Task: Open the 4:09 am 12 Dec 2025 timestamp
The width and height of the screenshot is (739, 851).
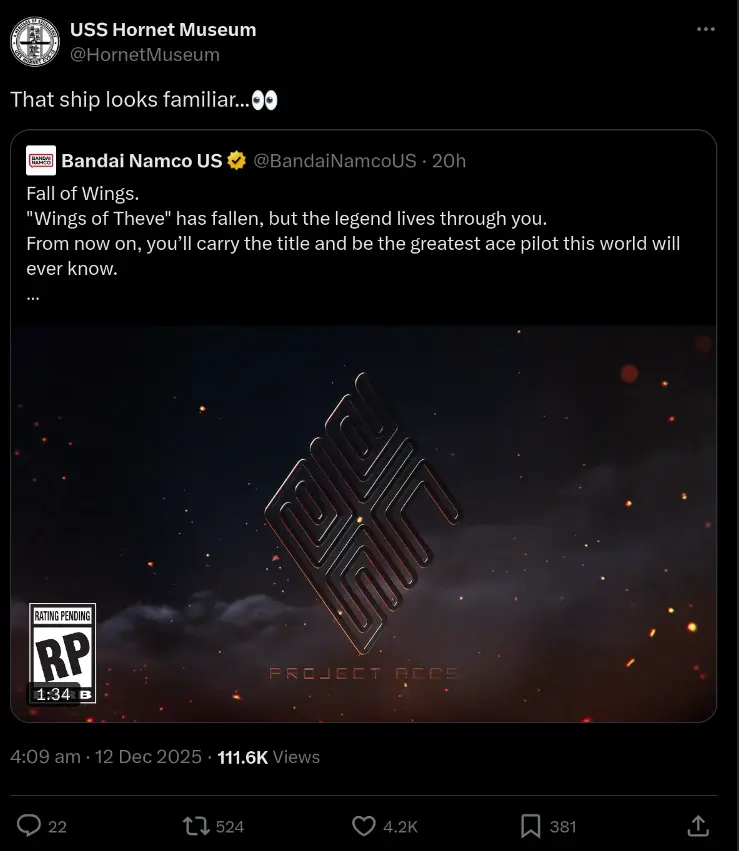Action: coord(106,757)
